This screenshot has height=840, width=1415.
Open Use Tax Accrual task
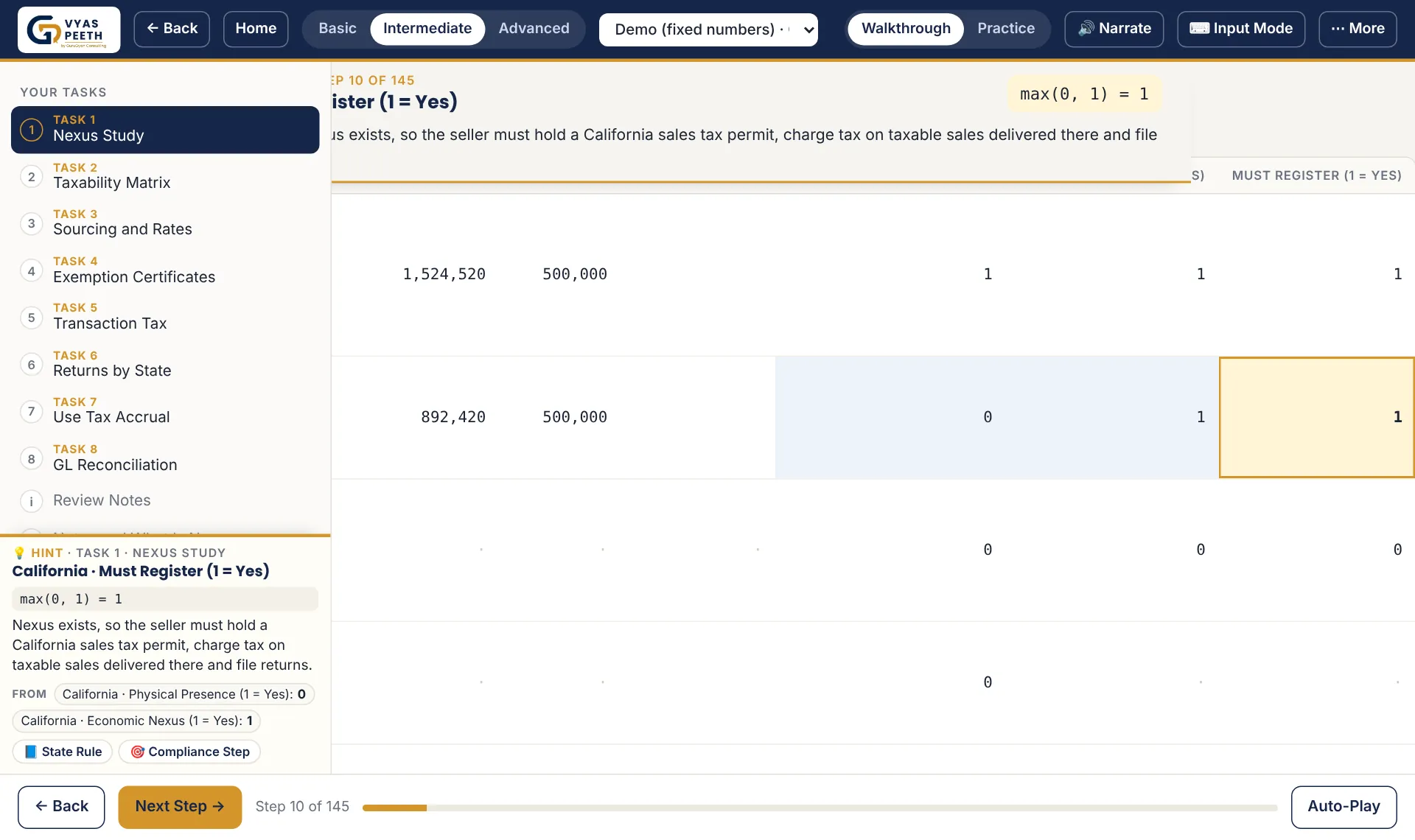pos(165,411)
